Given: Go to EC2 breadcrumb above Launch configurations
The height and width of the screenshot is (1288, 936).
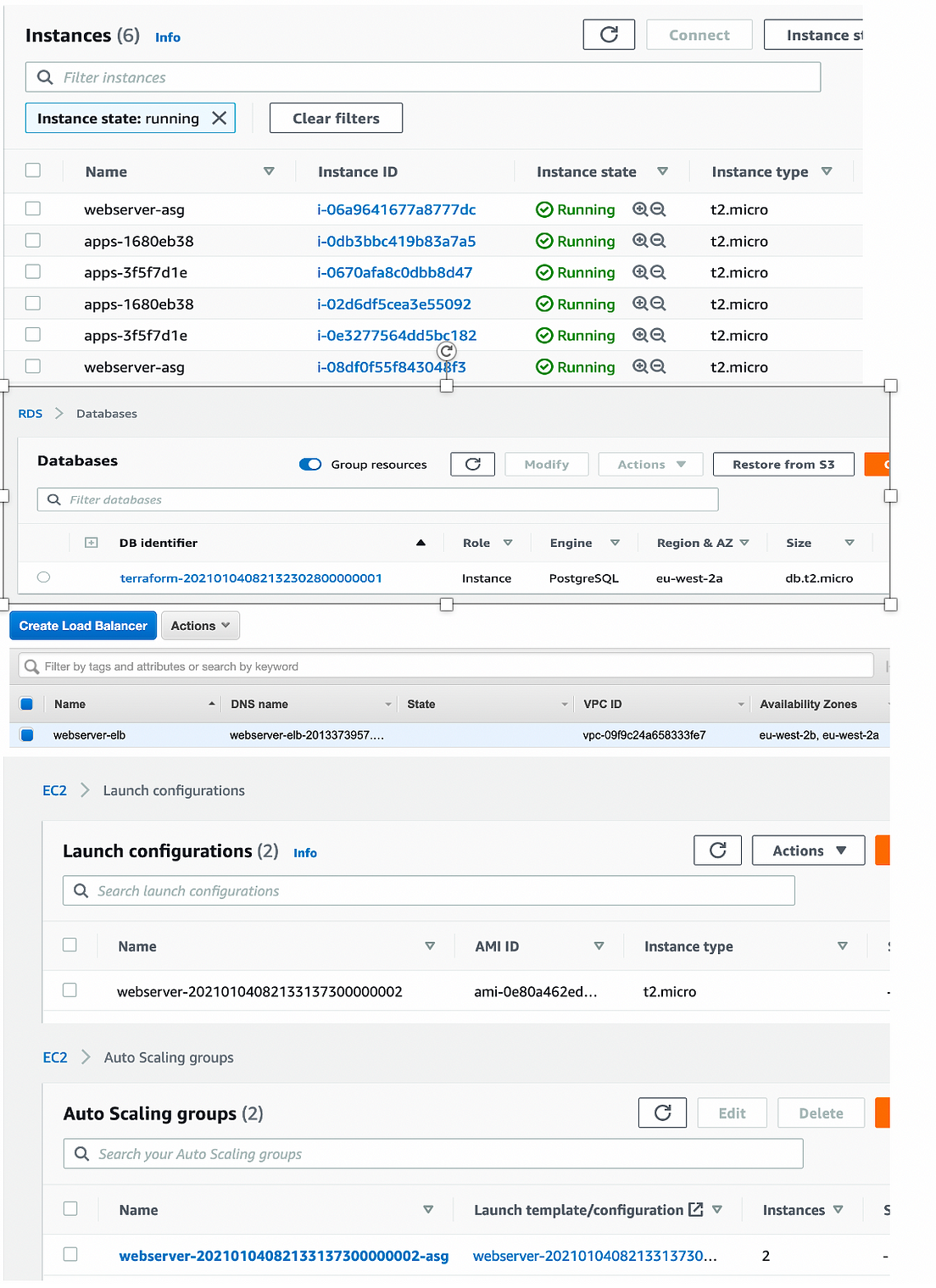Looking at the screenshot, I should [54, 790].
